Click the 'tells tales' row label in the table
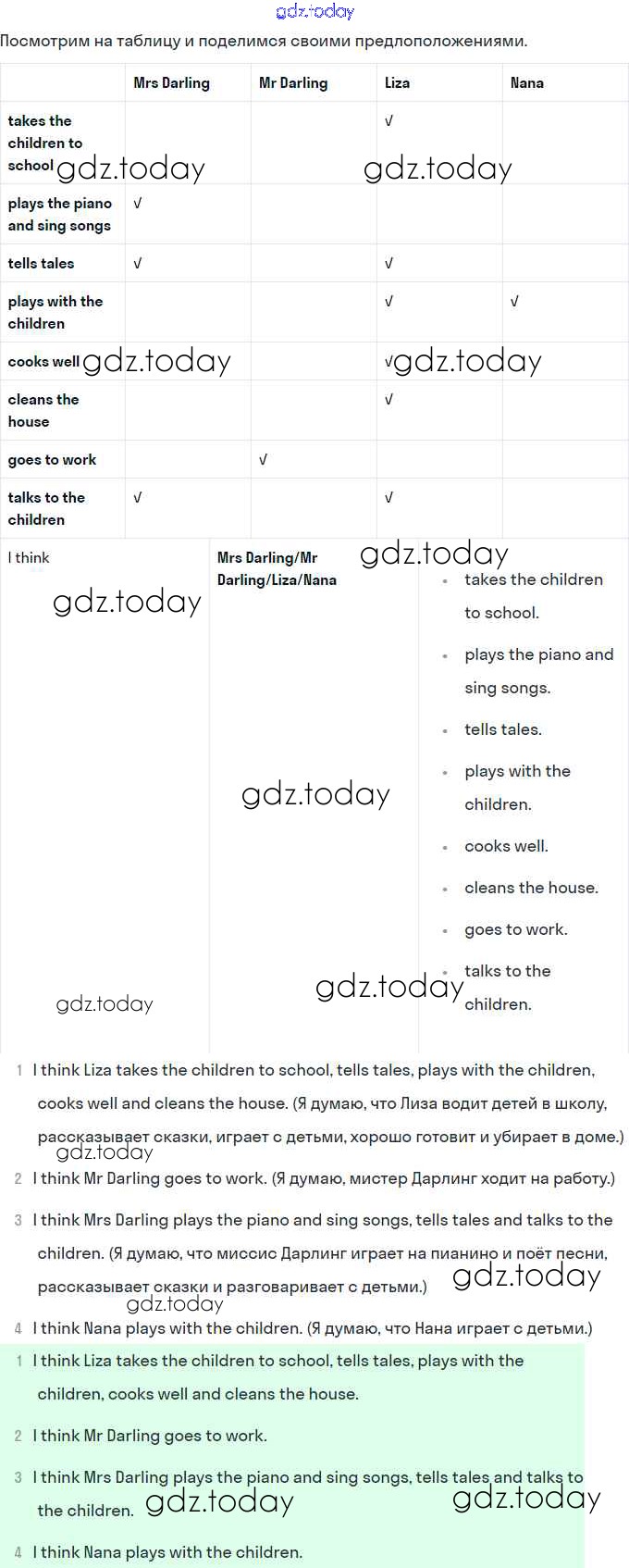This screenshot has height=1568, width=629. [41, 264]
